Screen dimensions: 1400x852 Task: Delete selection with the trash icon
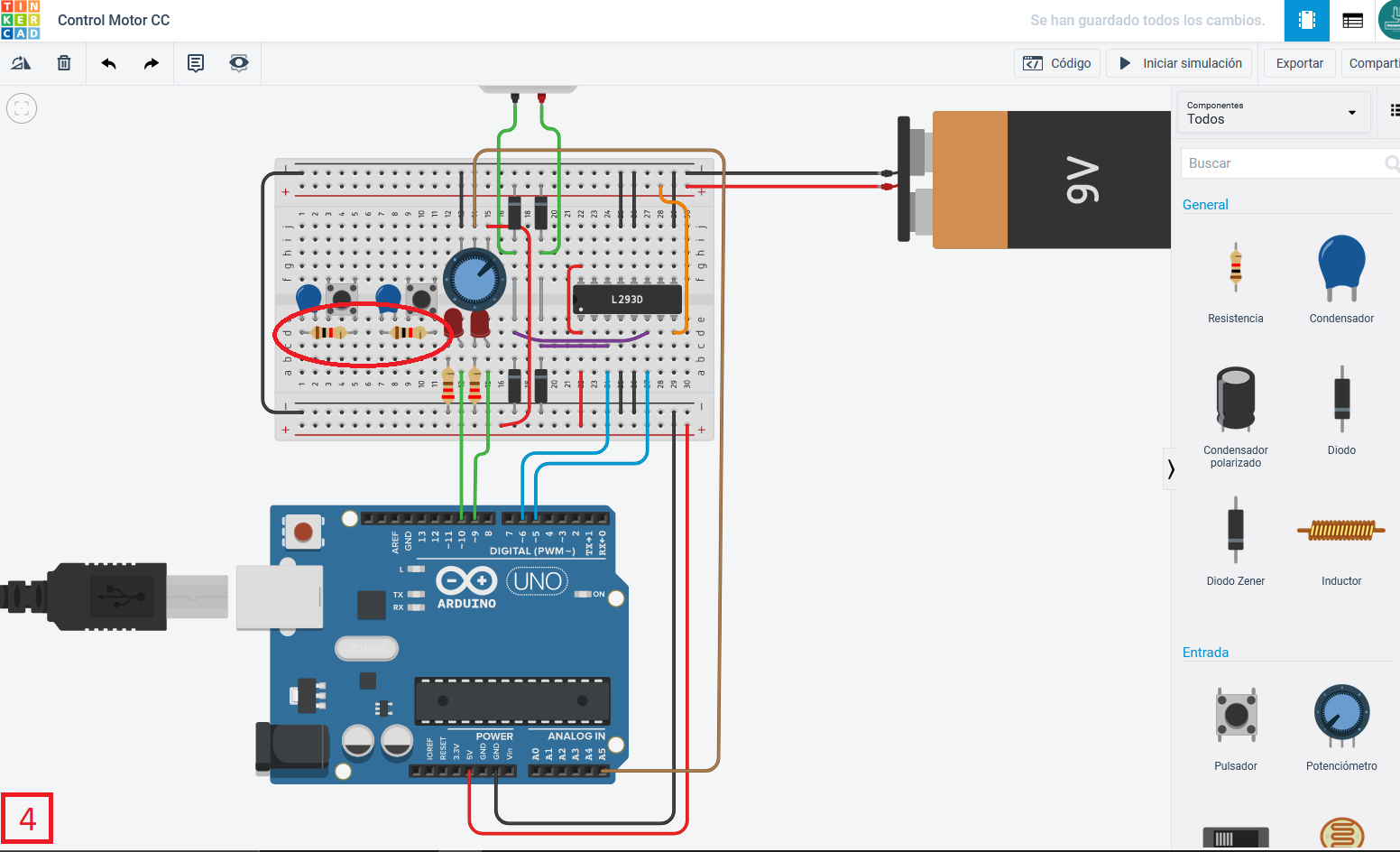tap(64, 63)
